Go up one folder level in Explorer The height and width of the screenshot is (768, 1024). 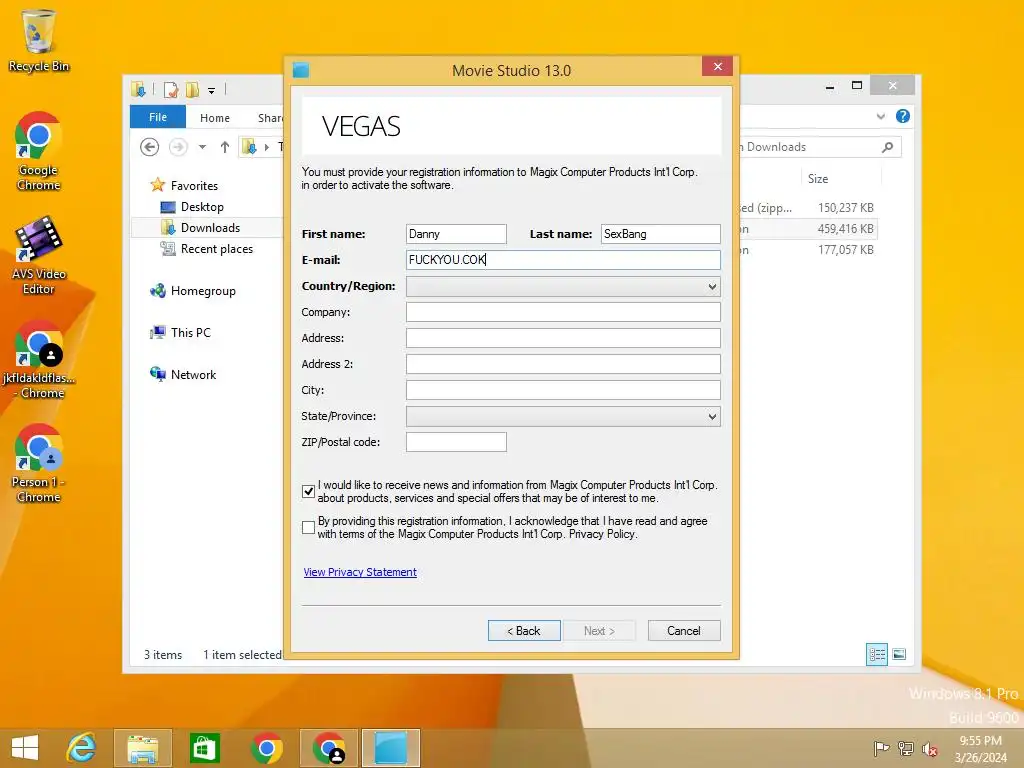tap(225, 147)
